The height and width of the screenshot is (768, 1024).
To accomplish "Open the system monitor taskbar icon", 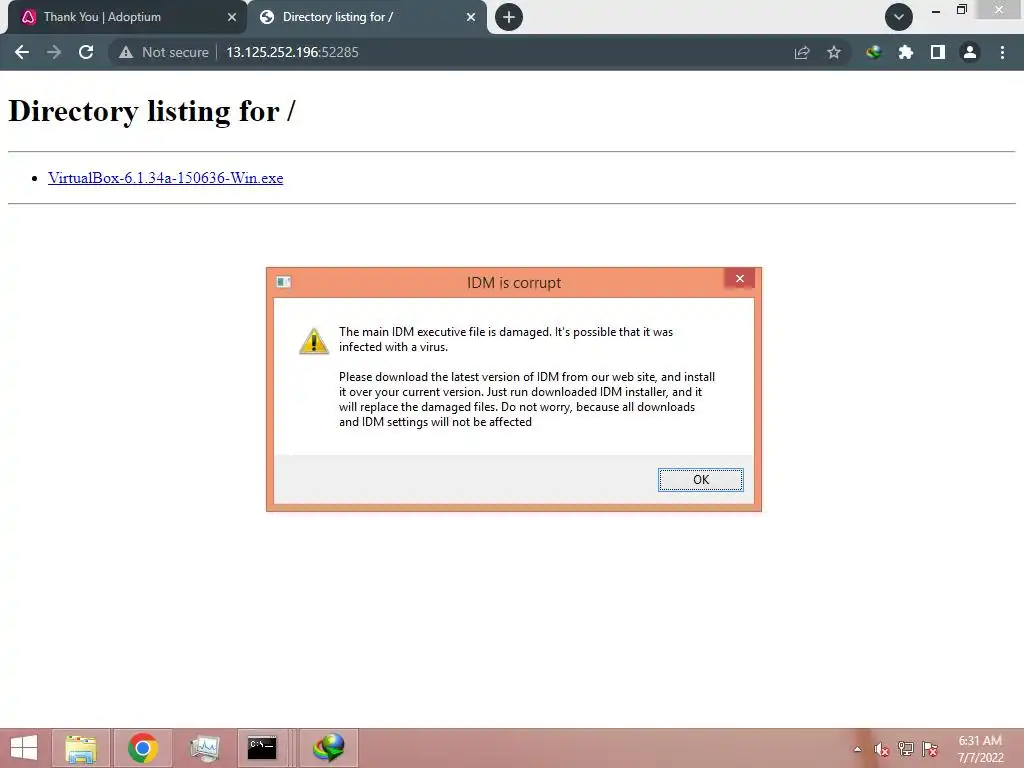I will tap(204, 748).
